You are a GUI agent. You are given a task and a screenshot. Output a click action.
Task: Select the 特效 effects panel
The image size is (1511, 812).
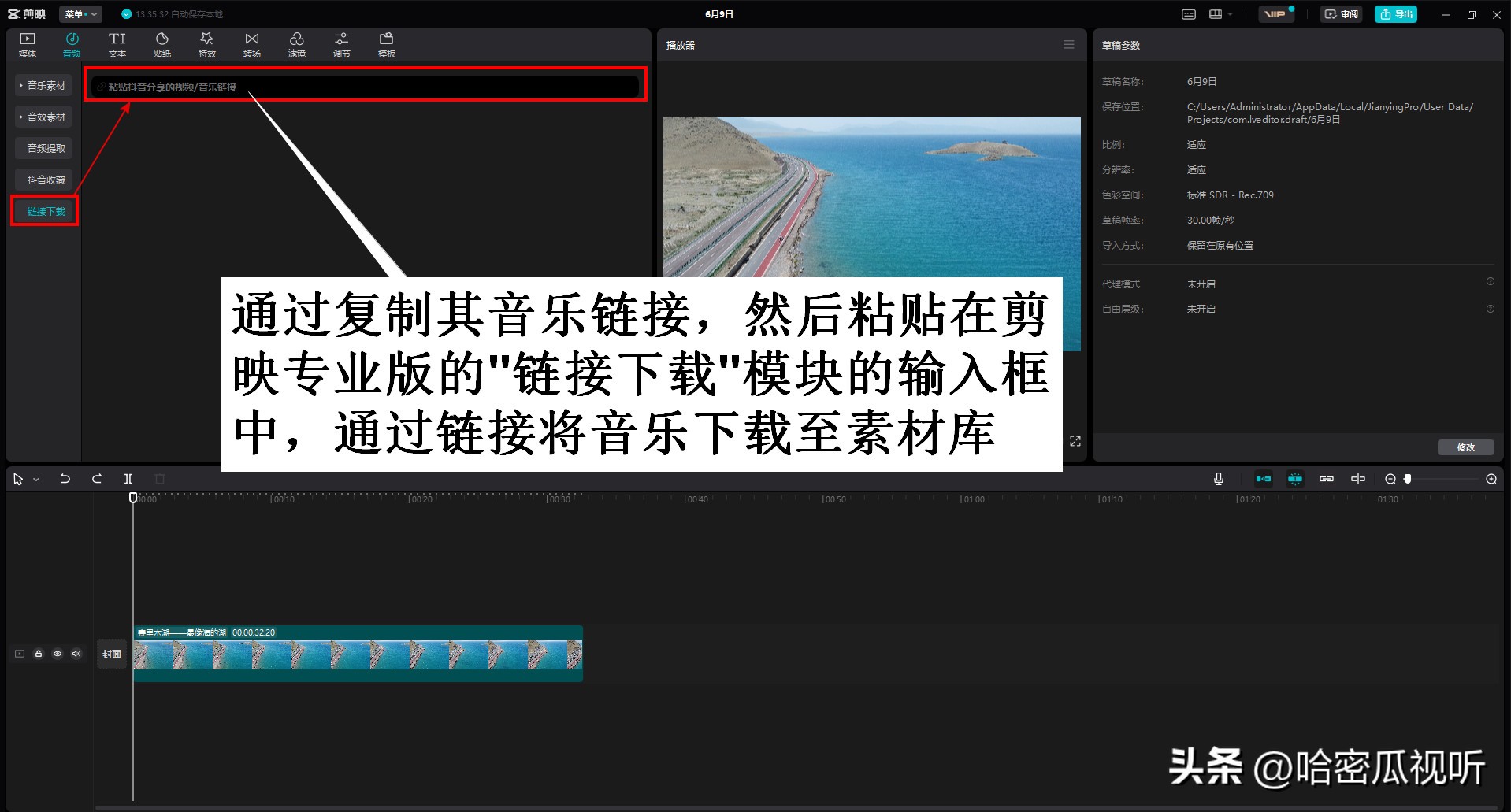(x=207, y=43)
